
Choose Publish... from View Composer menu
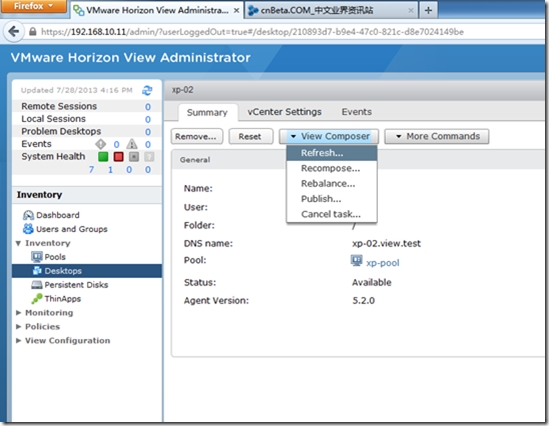[x=332, y=199]
